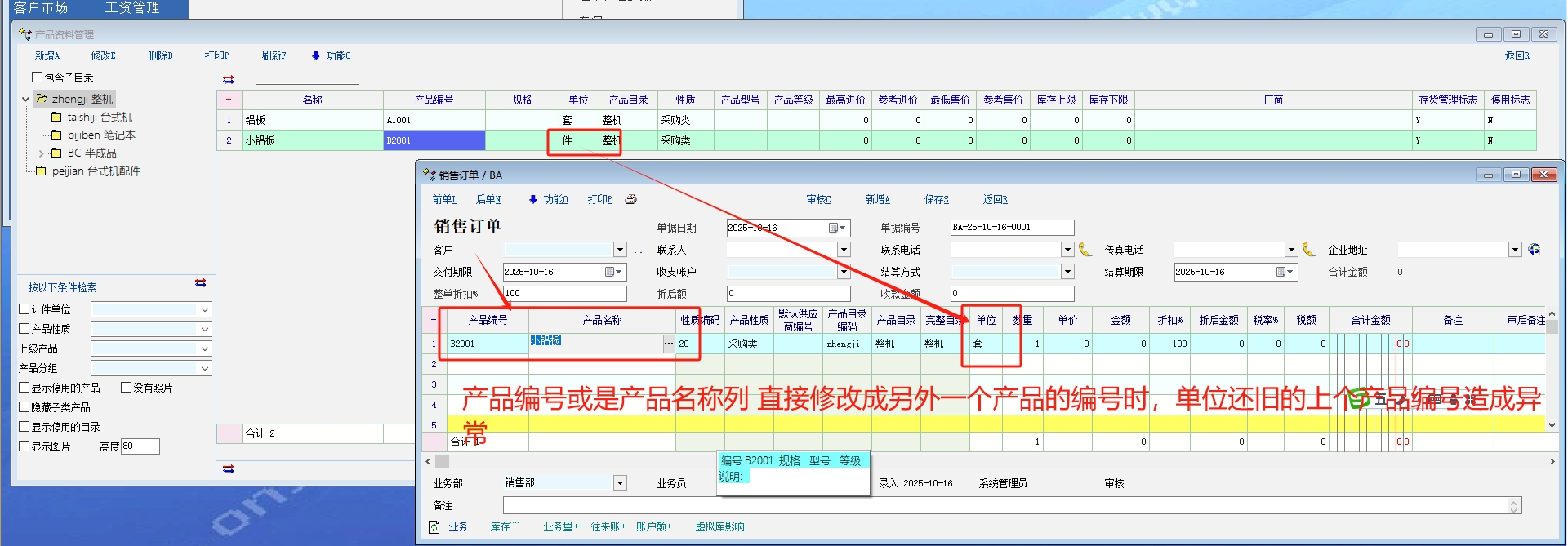This screenshot has height=546, width=1568.
Task: Open the 功能O menu in sales order
Action: click(x=549, y=200)
